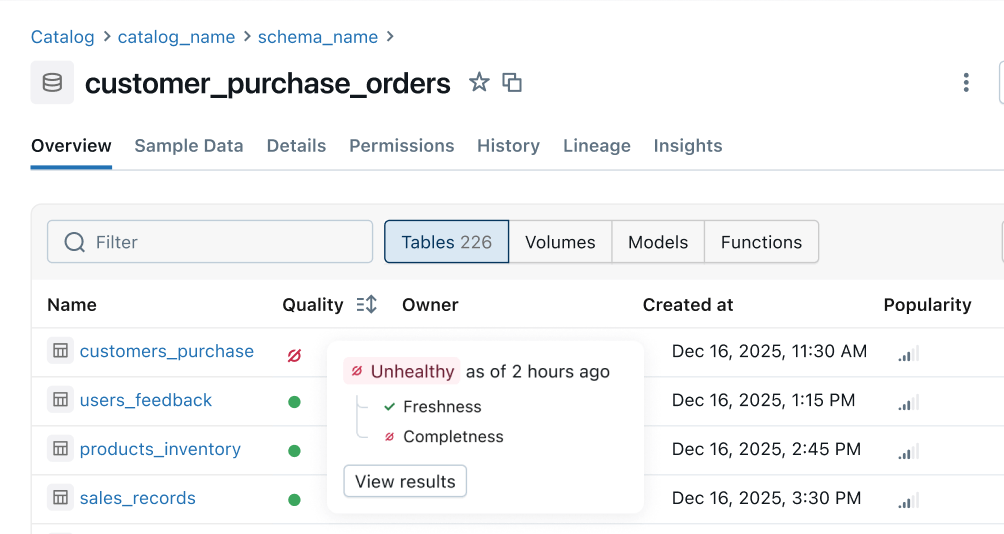This screenshot has width=1004, height=534.
Task: Go to the Permissions tab
Action: [x=401, y=146]
